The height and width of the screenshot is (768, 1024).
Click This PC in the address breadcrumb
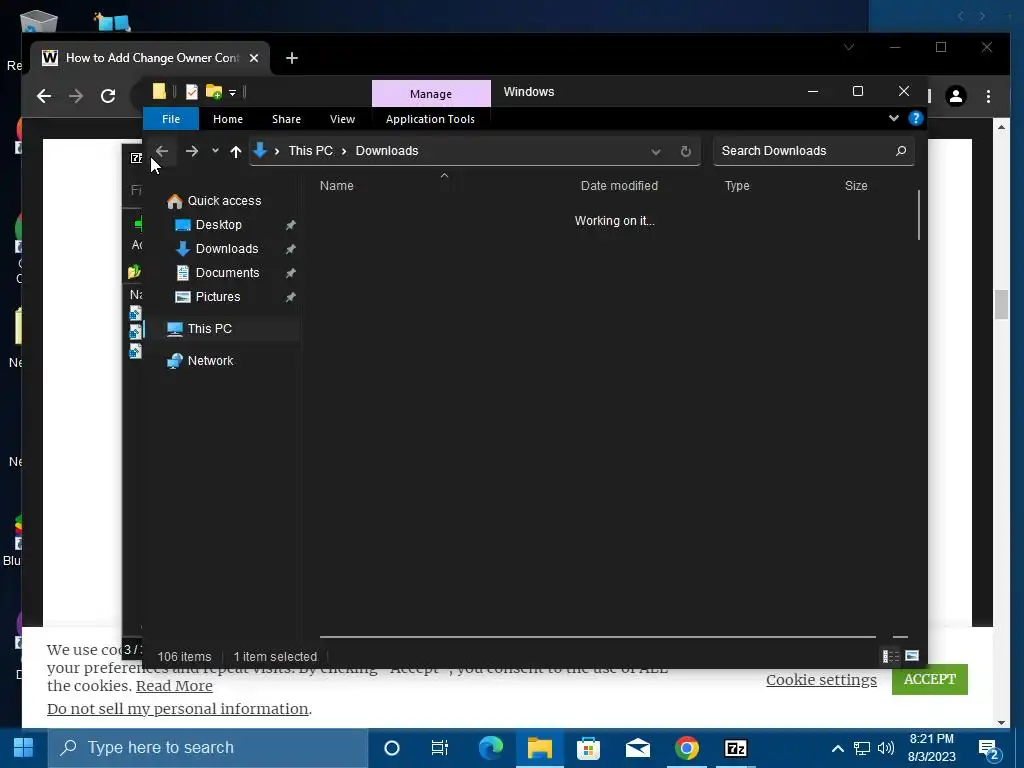311,151
